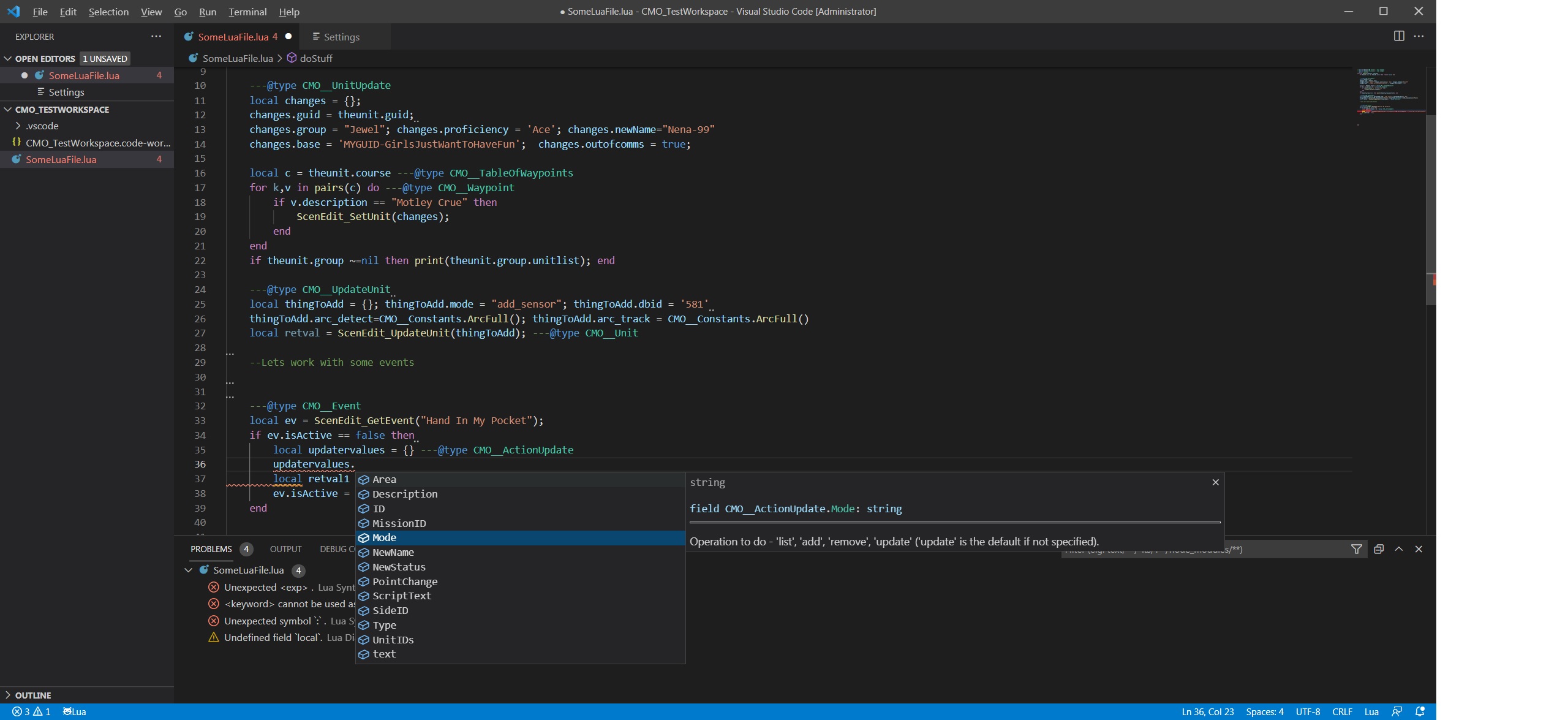Click errors and warnings count in status bar

coord(32,711)
